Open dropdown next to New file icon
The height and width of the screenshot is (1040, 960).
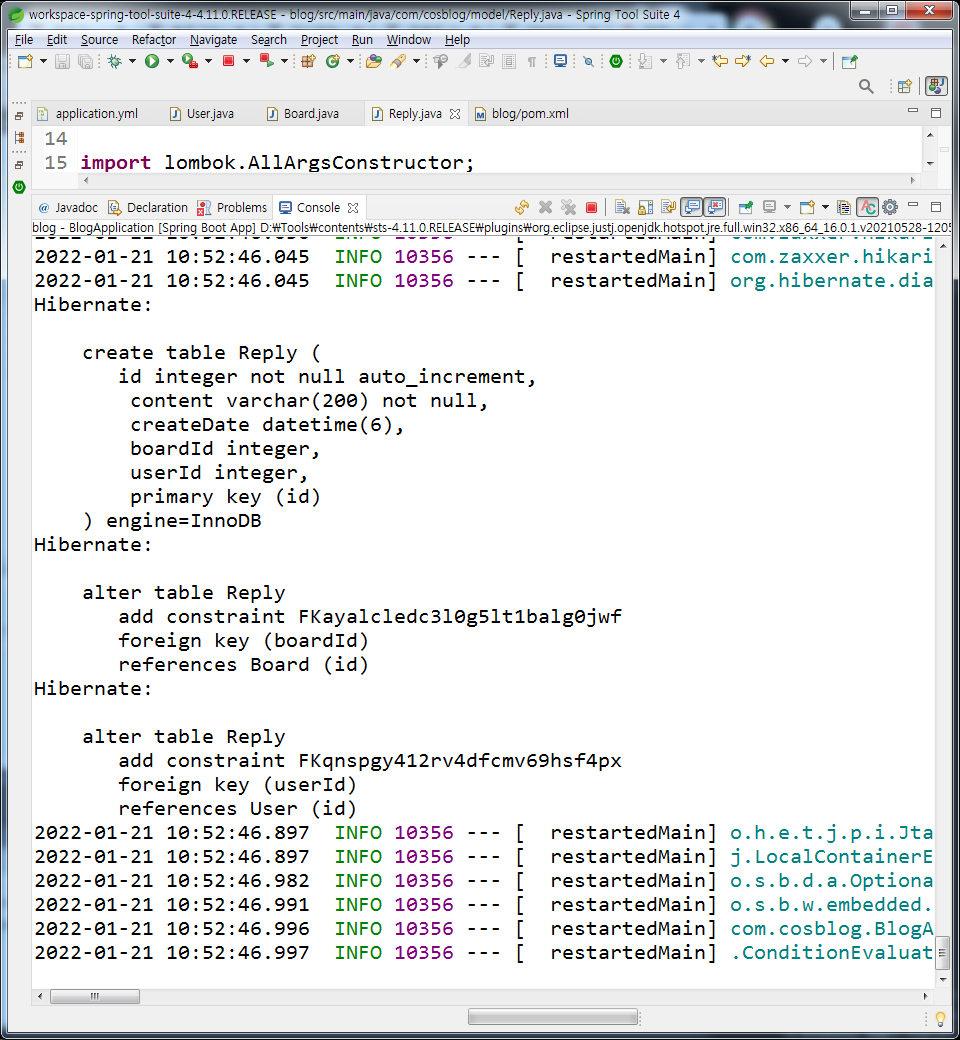pyautogui.click(x=44, y=62)
